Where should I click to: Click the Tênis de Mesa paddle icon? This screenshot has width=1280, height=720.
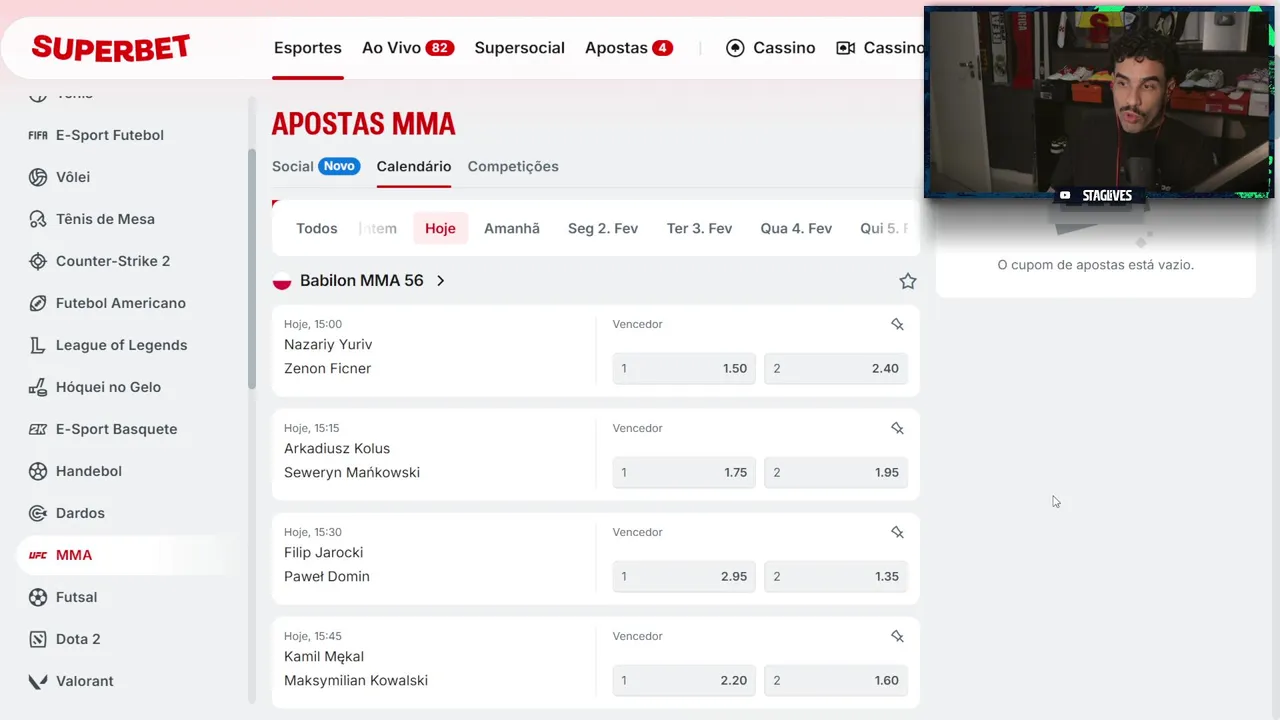(x=38, y=219)
